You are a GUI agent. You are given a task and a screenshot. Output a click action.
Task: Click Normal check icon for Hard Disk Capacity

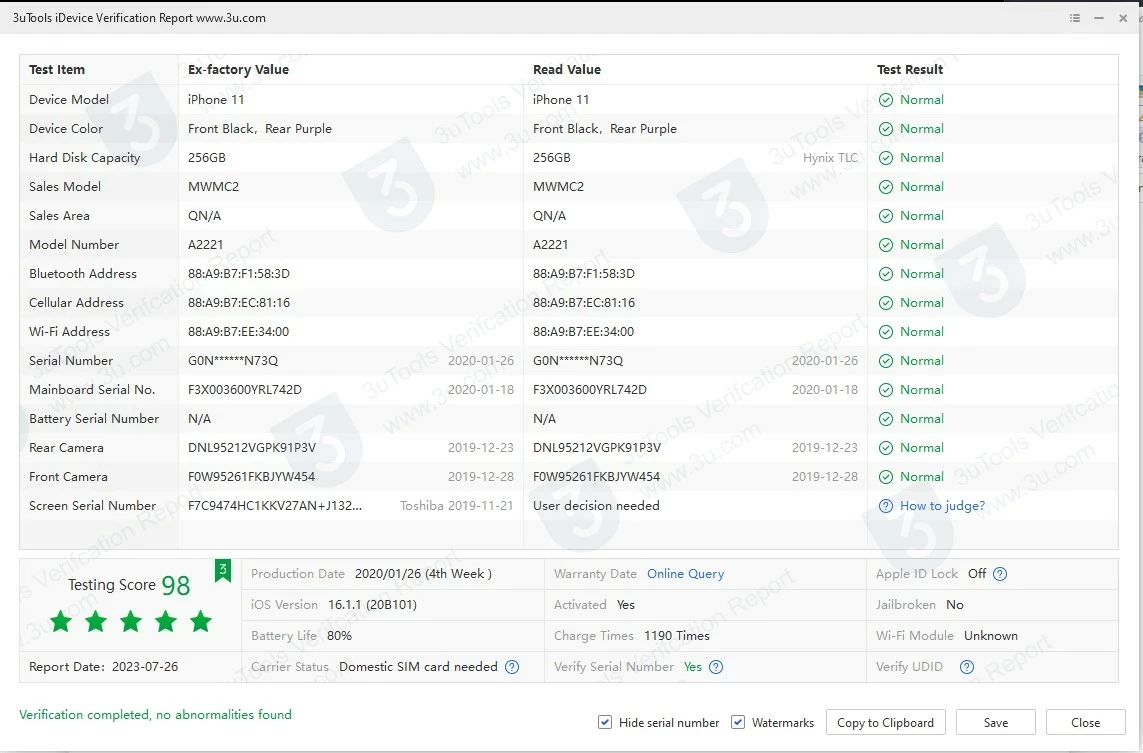click(x=886, y=158)
